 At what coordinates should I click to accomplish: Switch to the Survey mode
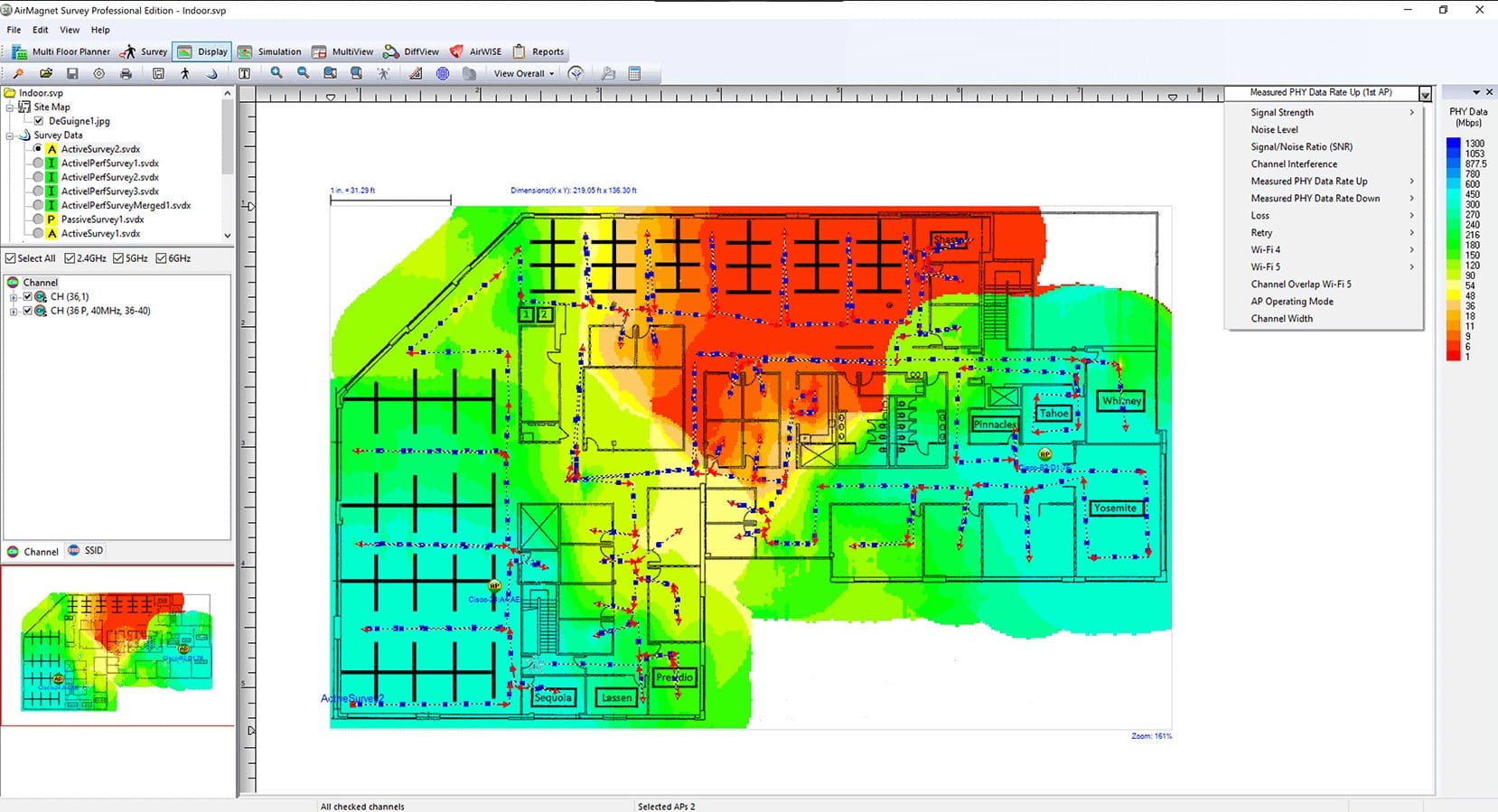(x=145, y=51)
